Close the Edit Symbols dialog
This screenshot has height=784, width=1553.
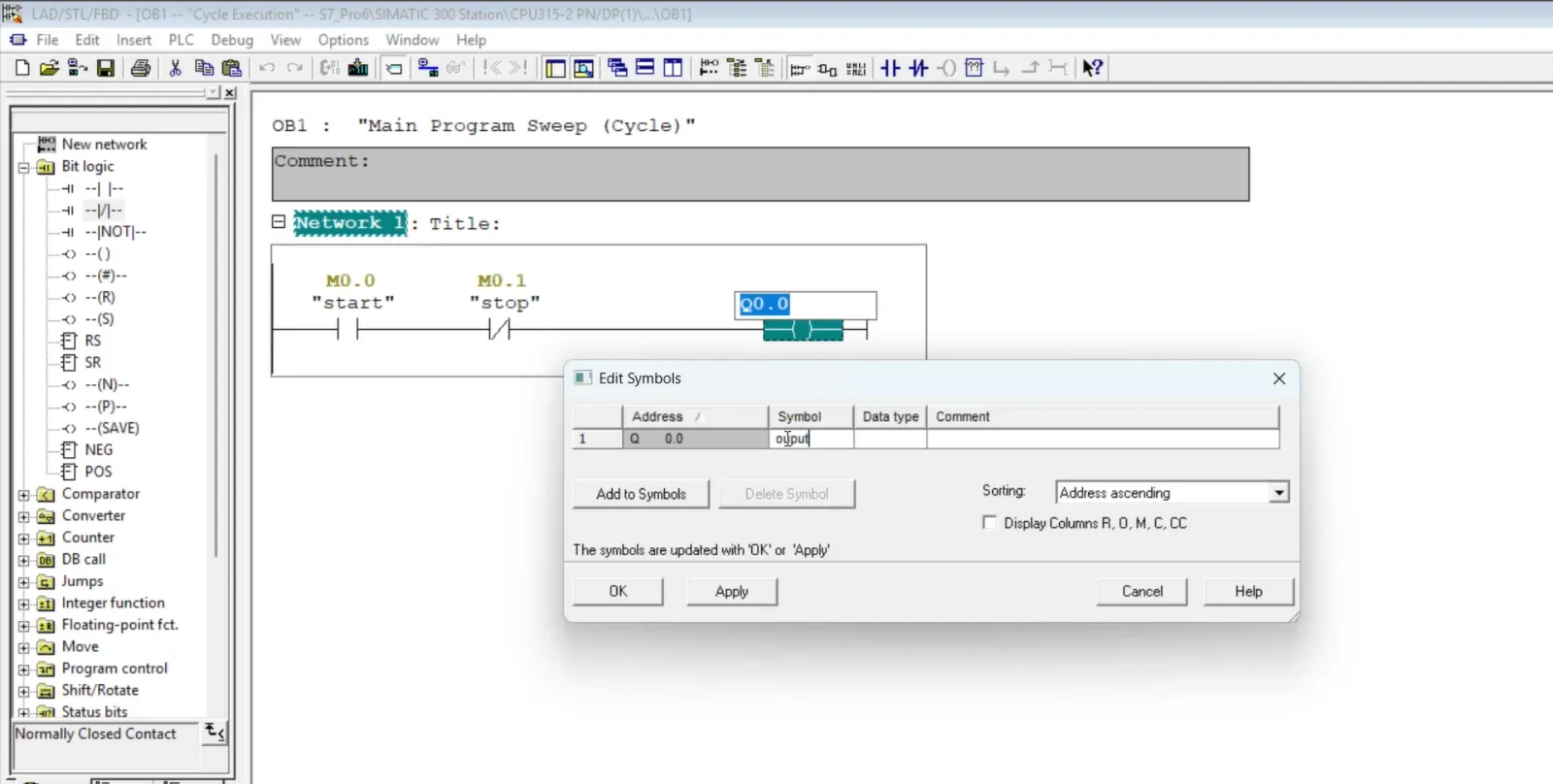(1279, 378)
